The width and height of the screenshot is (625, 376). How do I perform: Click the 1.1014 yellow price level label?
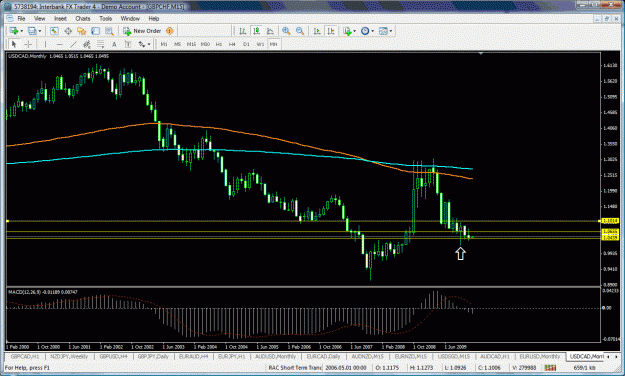click(x=610, y=220)
